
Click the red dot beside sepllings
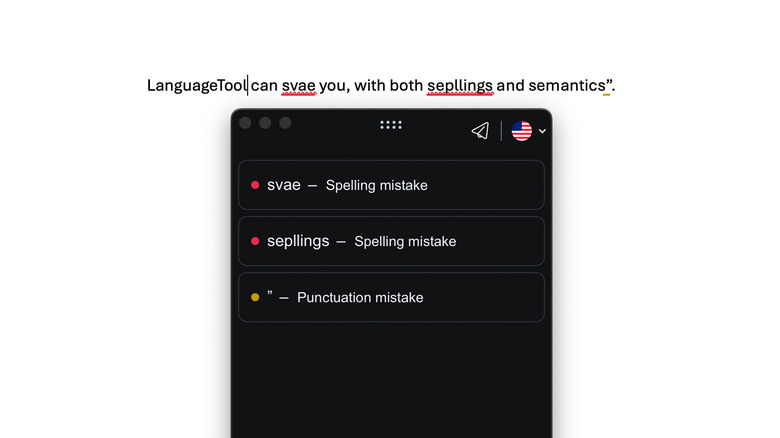click(x=255, y=241)
